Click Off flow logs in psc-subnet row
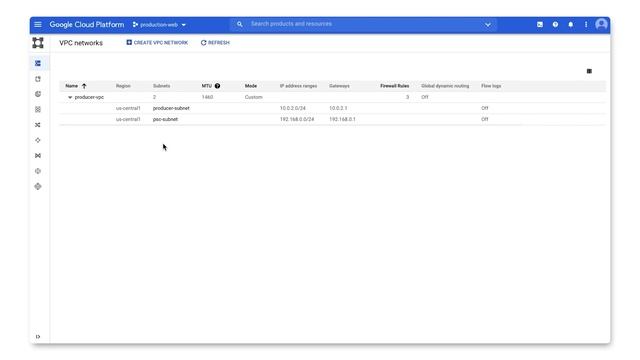 click(x=484, y=119)
